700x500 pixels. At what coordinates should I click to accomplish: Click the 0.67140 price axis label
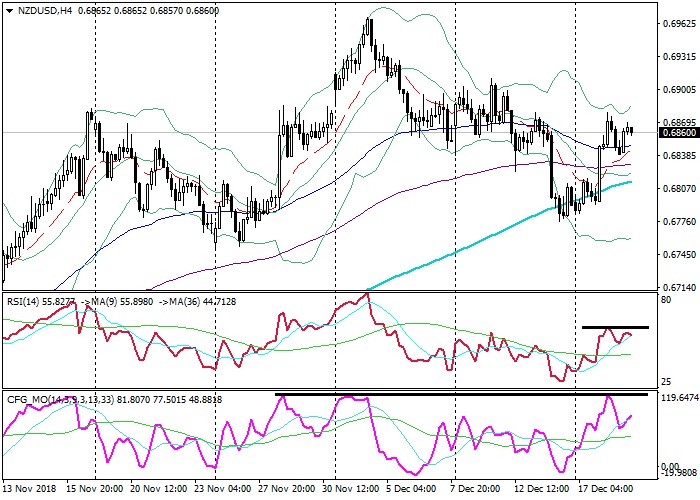point(677,286)
